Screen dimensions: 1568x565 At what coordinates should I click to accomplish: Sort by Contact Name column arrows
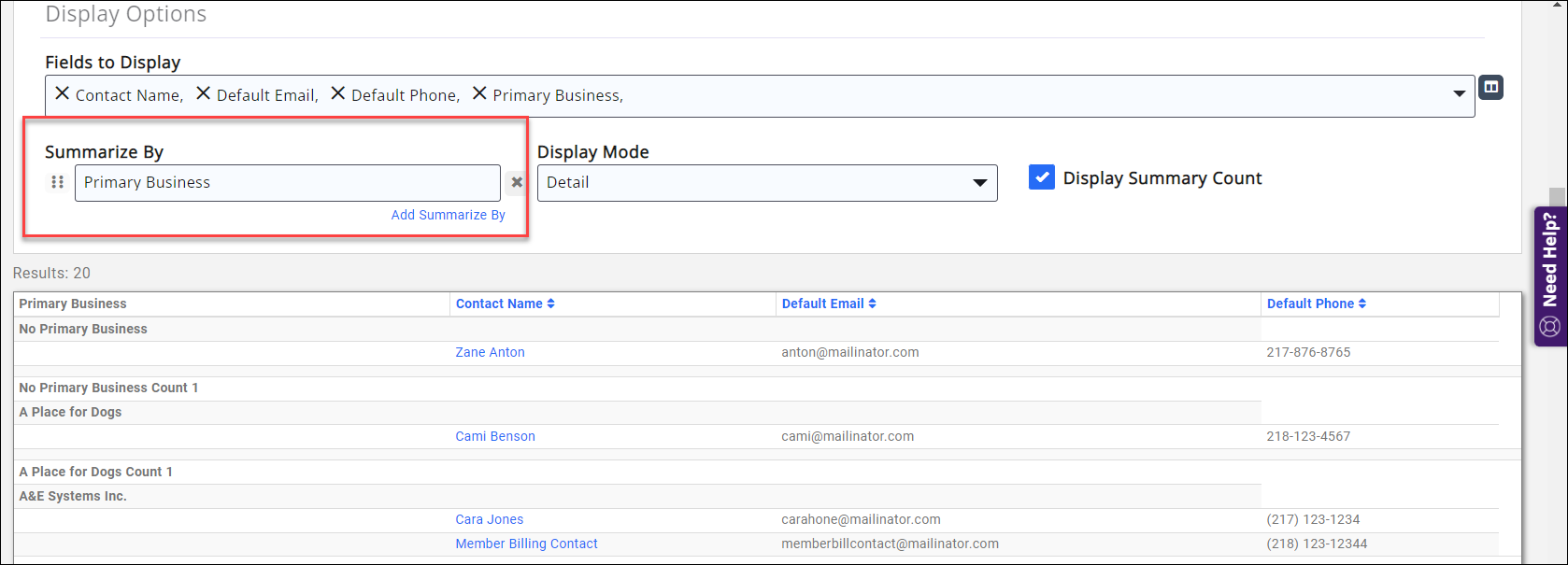coord(550,304)
